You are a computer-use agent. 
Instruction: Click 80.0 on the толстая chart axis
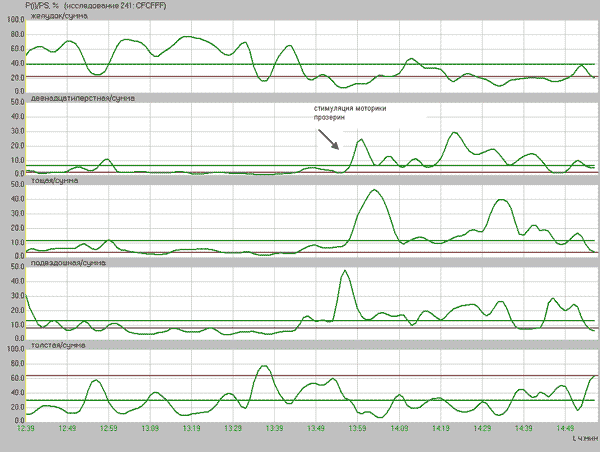click(x=17, y=364)
